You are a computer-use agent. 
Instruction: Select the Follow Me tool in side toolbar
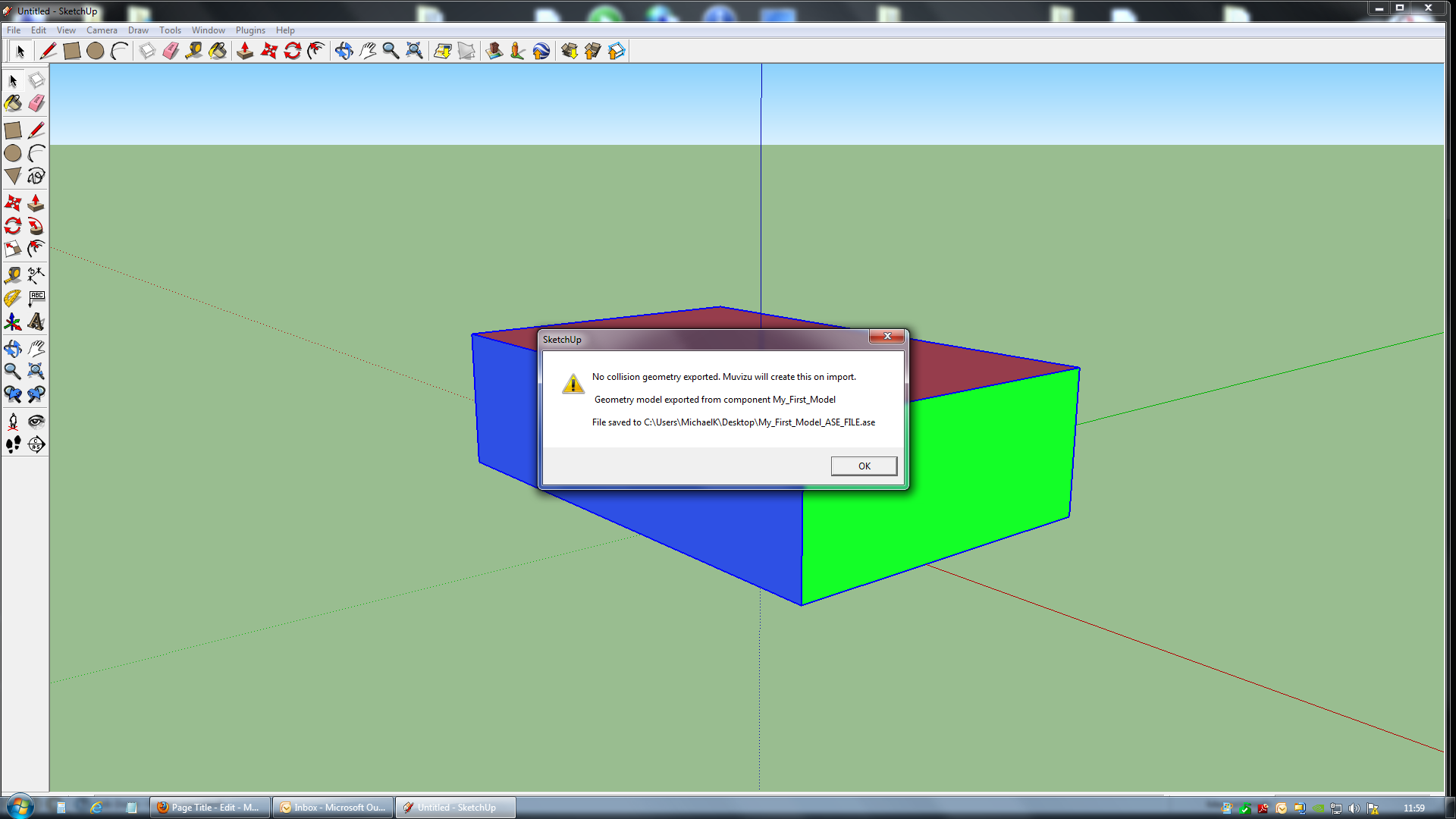click(36, 226)
